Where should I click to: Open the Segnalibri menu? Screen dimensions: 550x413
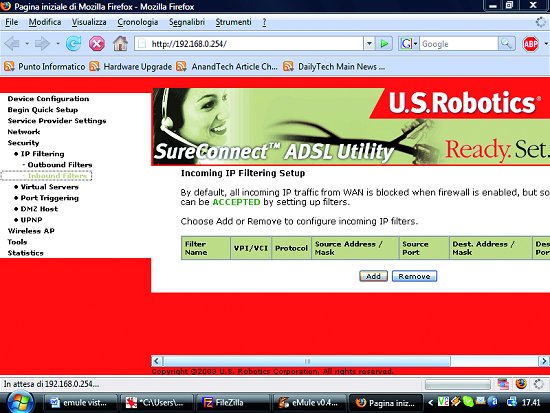pos(187,22)
